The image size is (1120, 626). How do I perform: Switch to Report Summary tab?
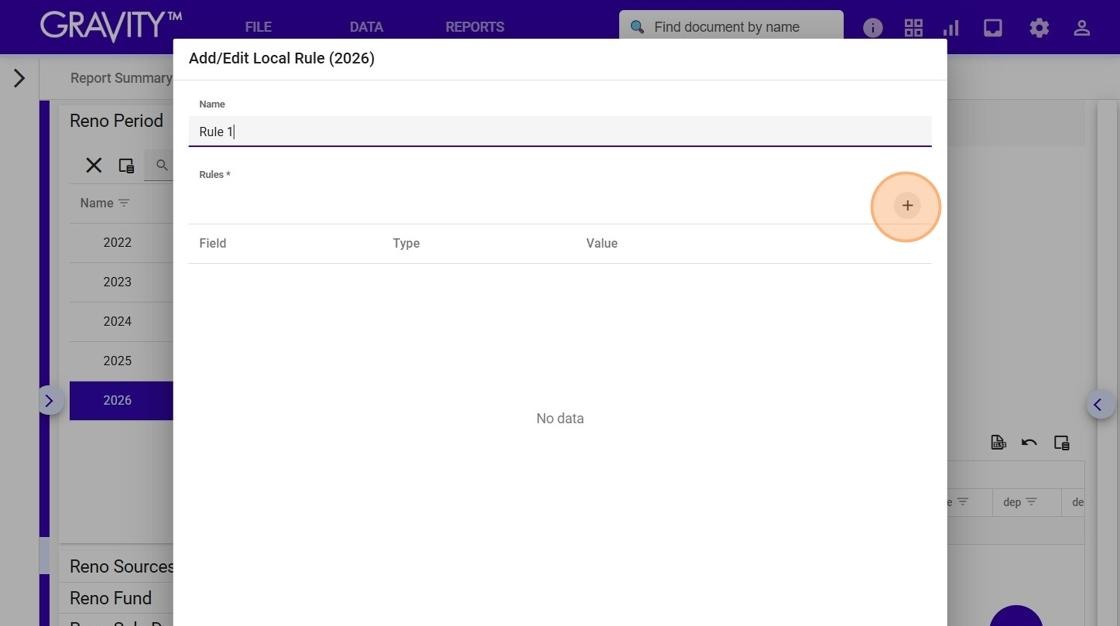121,78
